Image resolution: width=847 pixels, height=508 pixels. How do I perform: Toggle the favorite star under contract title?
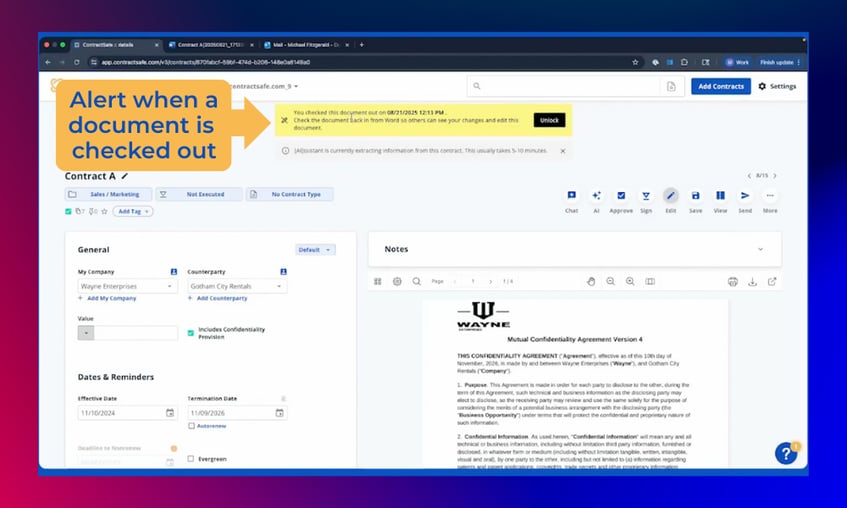(x=104, y=211)
